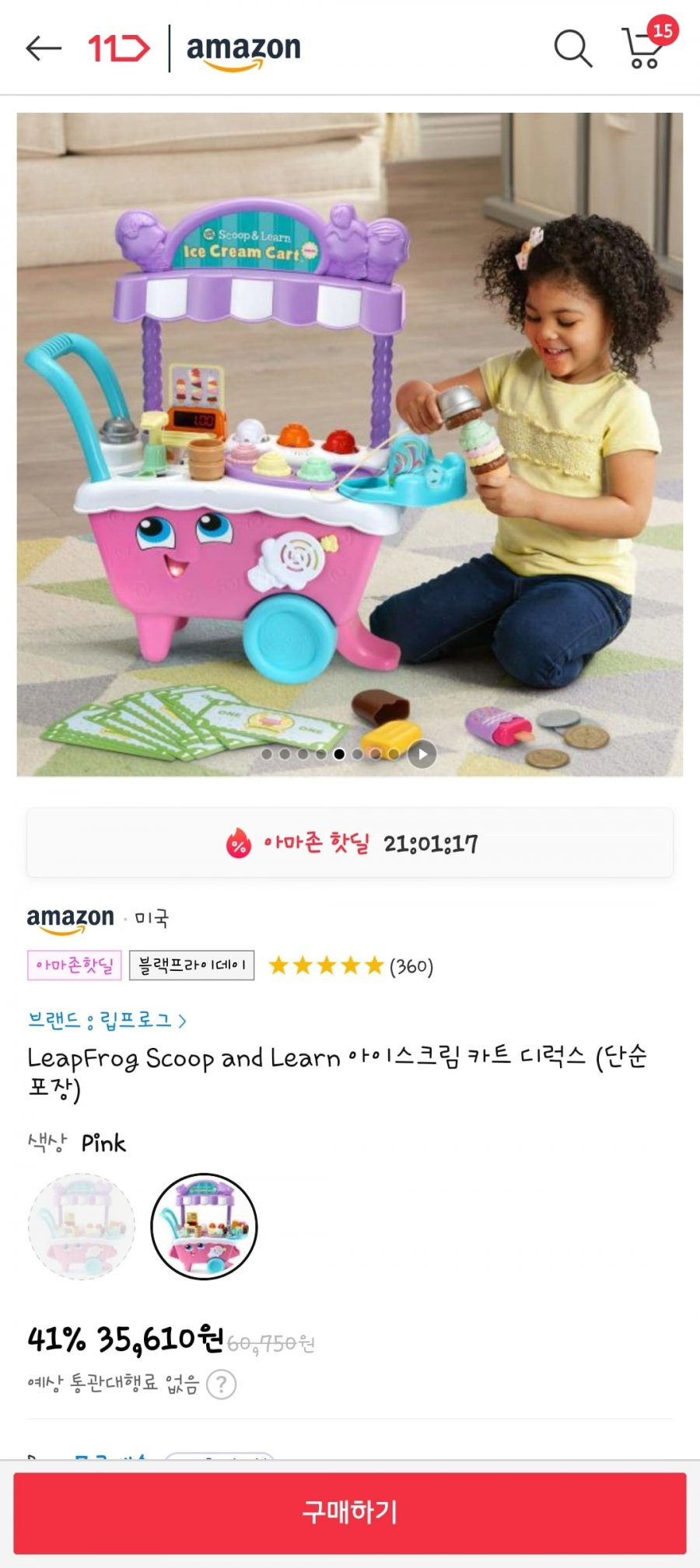Expand brand 립프로그 link chevron
Image resolution: width=700 pixels, height=1568 pixels.
(182, 1020)
